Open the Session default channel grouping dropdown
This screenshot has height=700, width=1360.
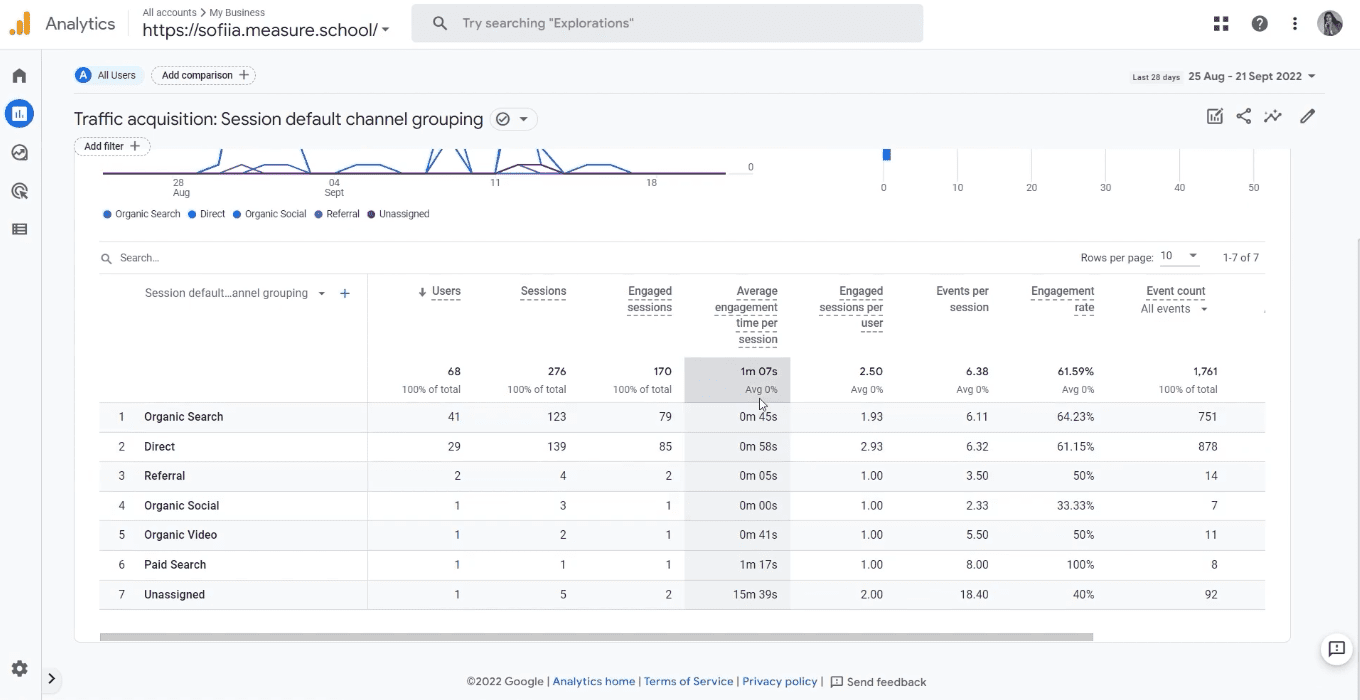pos(321,293)
